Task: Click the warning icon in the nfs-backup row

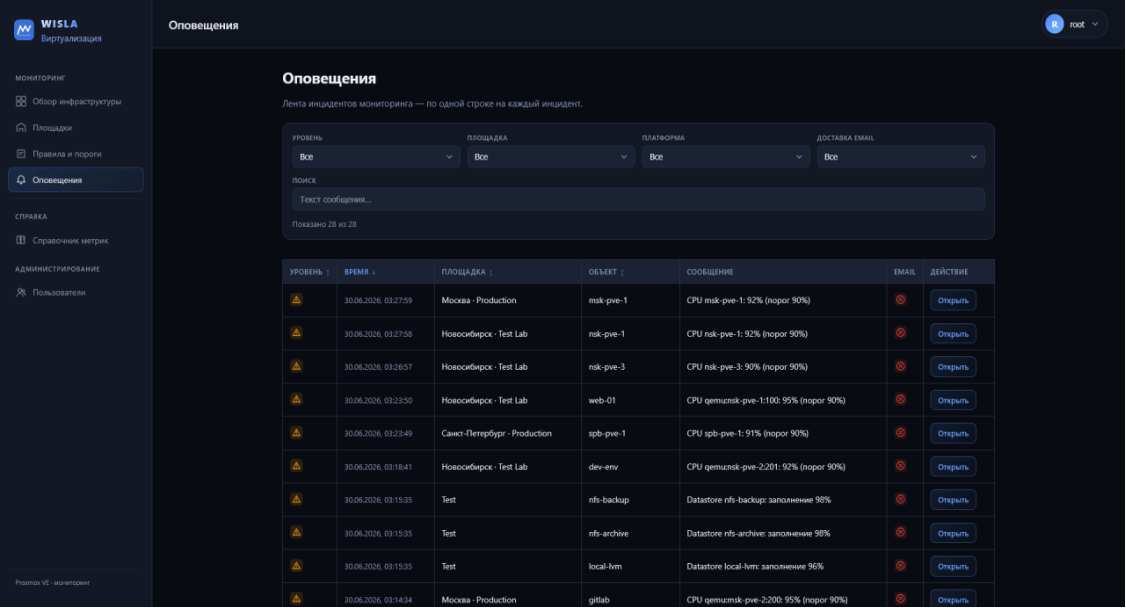Action: point(296,500)
